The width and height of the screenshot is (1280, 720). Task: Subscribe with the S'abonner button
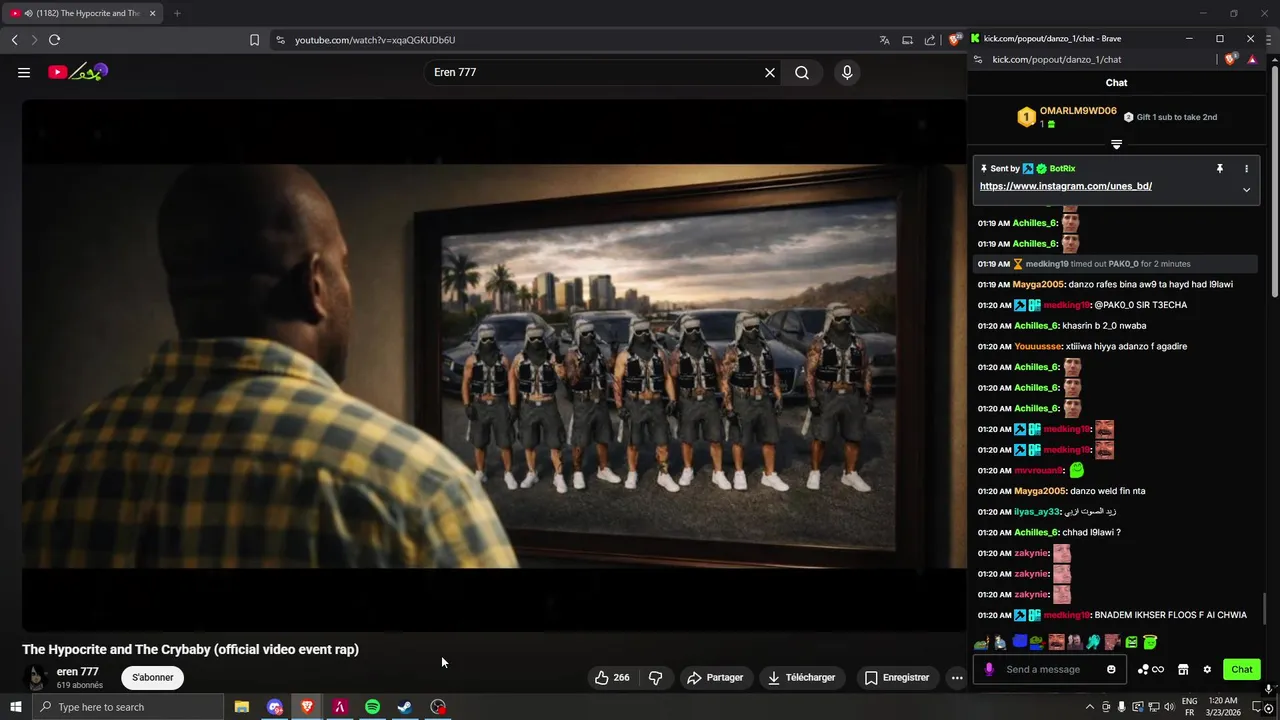(153, 677)
